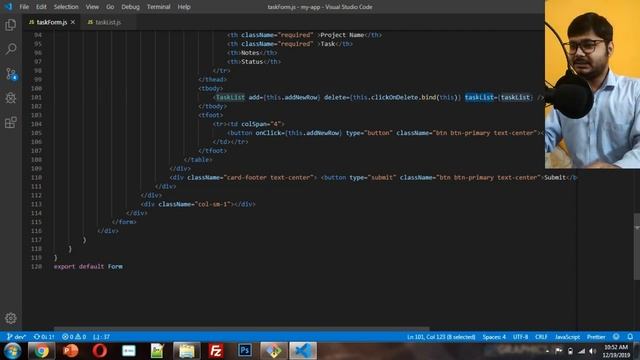The height and width of the screenshot is (360, 640).
Task: Click line number 110 in the gutter
Action: point(36,178)
